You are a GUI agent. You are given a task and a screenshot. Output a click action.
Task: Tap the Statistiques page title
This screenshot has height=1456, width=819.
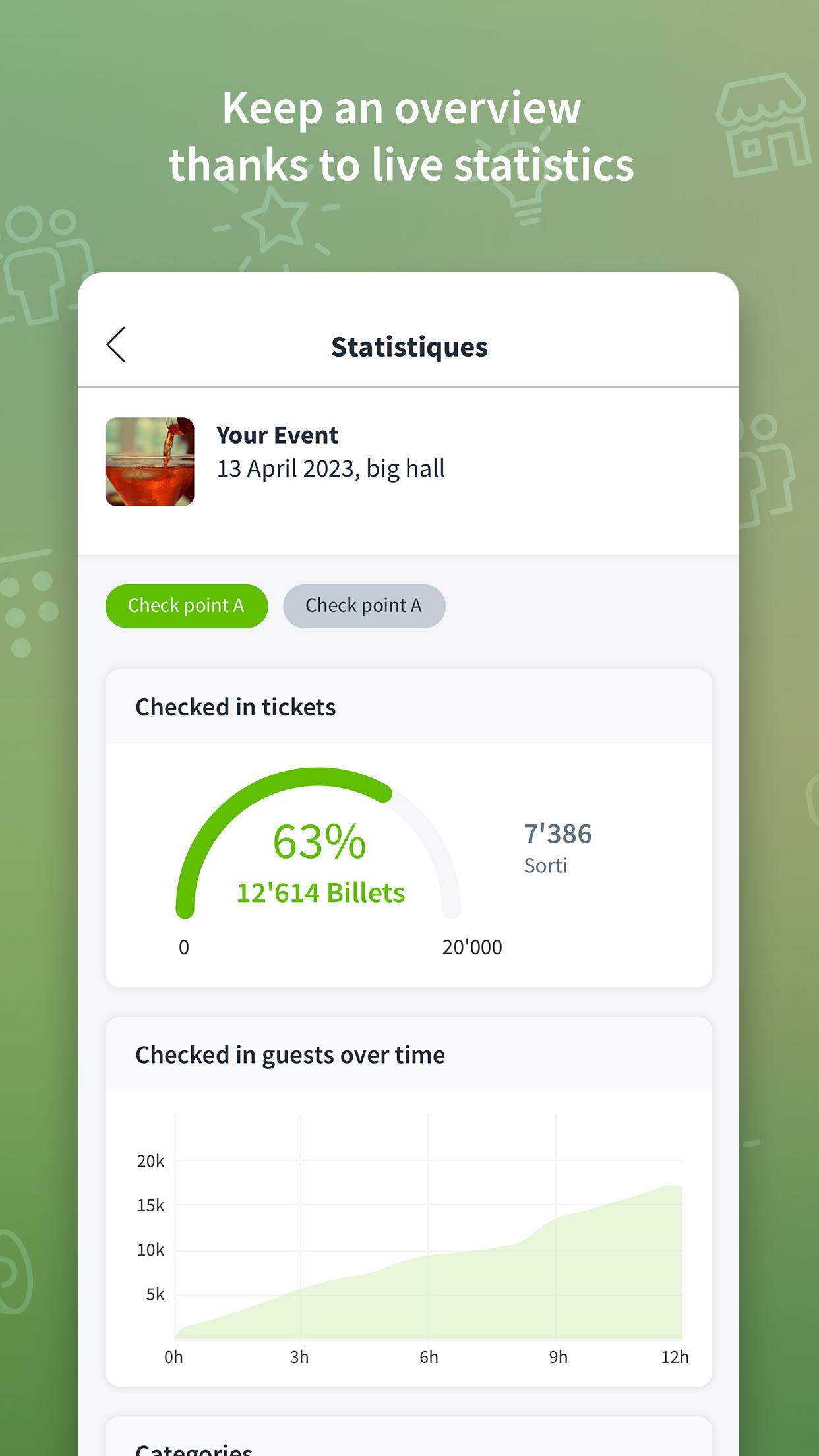[x=409, y=347]
